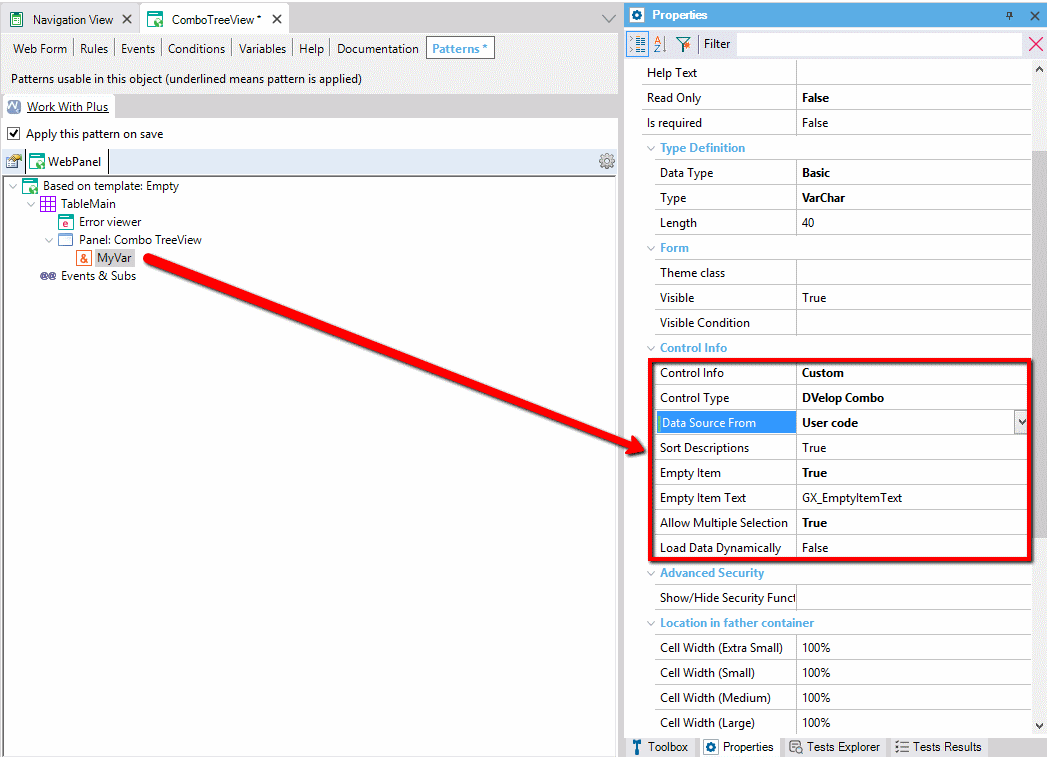Toggle Apply this pattern on save checkbox

[x=14, y=134]
